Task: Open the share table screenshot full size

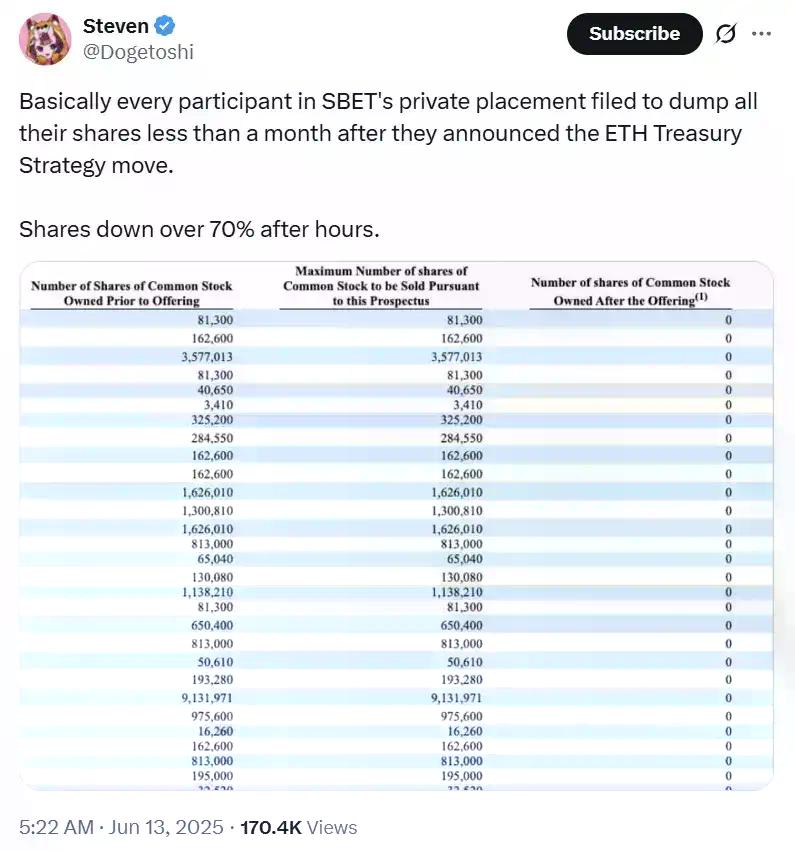Action: tap(397, 525)
